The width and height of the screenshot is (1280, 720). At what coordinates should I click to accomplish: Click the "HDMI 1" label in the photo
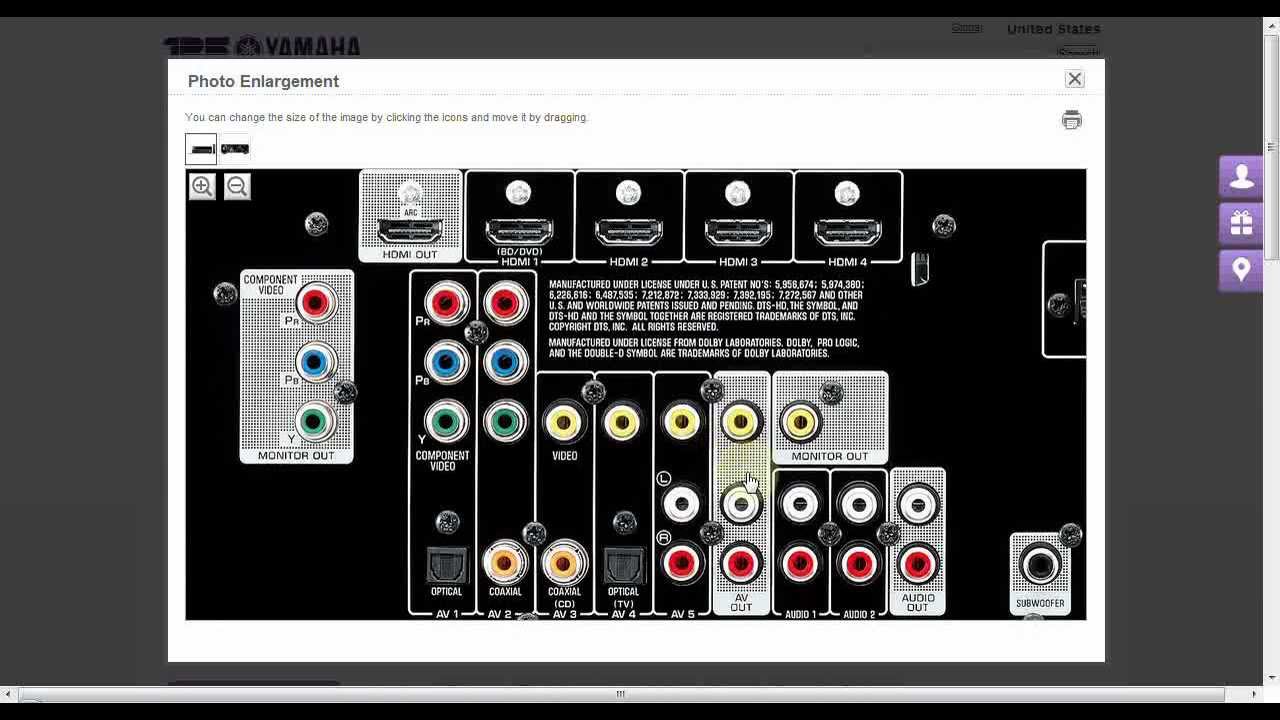pyautogui.click(x=519, y=262)
